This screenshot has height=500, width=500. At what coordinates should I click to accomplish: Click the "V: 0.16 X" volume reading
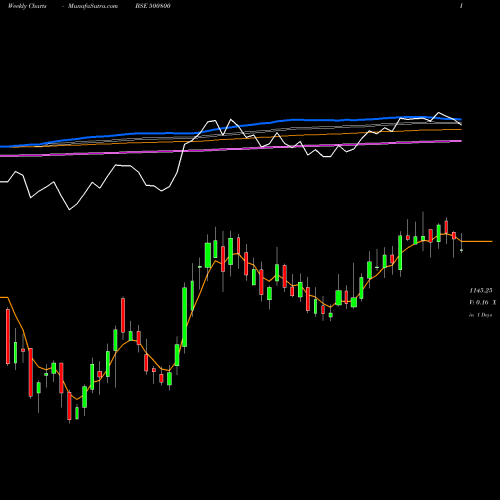click(x=482, y=303)
